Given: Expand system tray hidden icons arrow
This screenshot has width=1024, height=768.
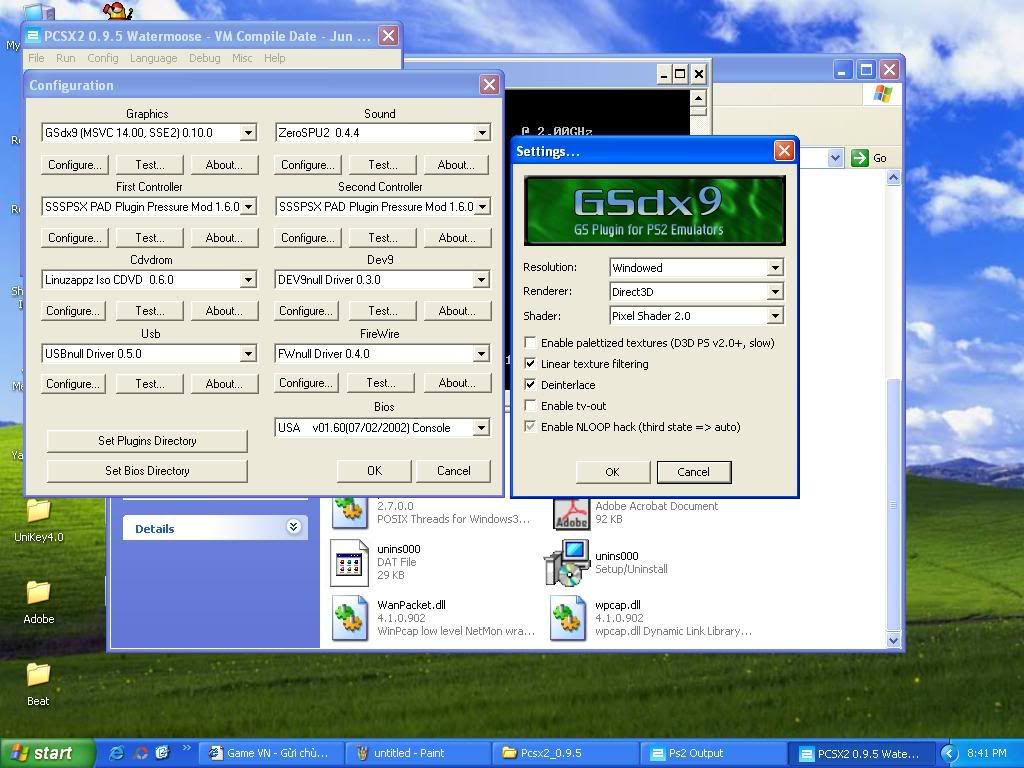Looking at the screenshot, I should coord(949,754).
